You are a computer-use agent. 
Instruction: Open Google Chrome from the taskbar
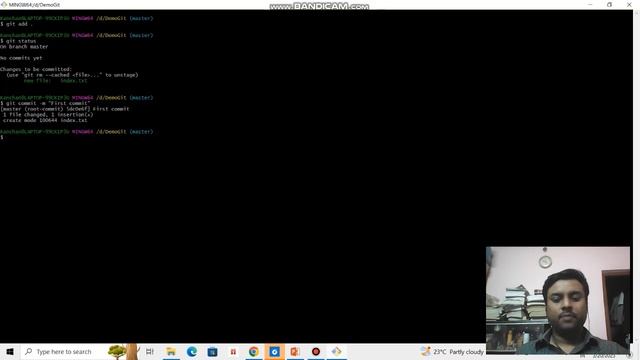(253, 351)
